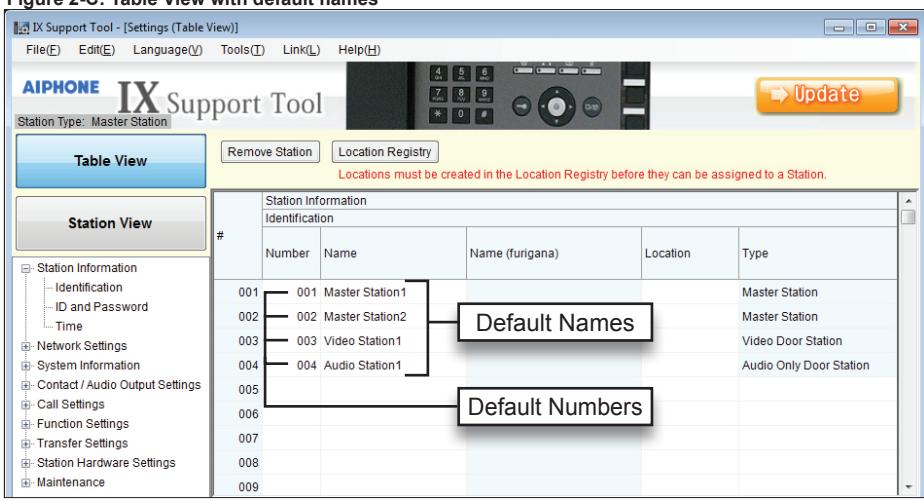Select Identification in the settings tree

click(88, 288)
